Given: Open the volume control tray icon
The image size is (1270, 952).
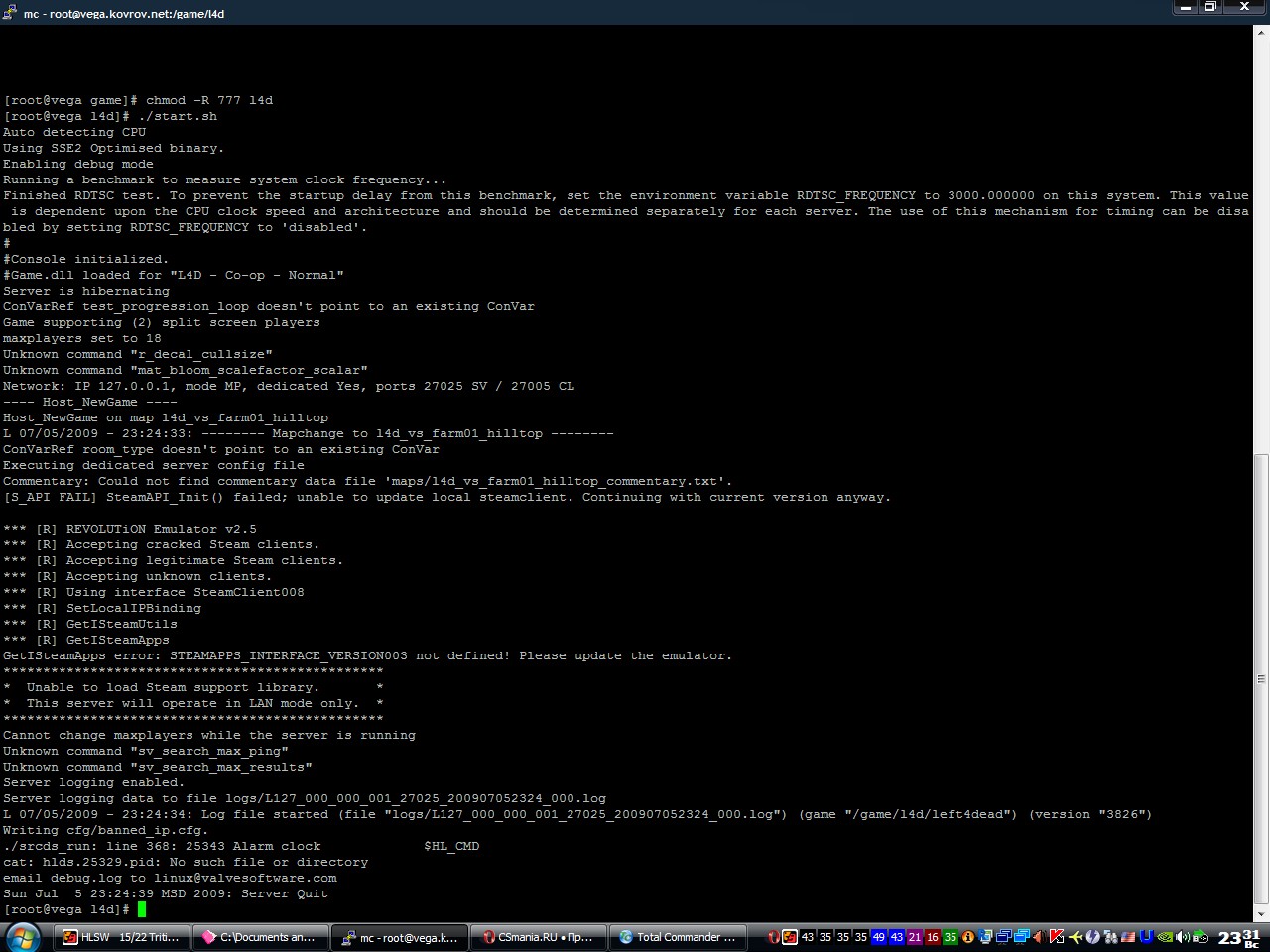Looking at the screenshot, I should (1183, 937).
